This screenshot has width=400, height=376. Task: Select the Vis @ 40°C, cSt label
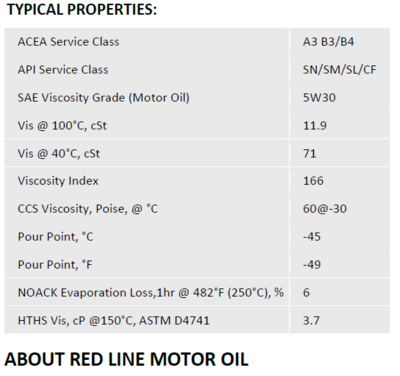tap(59, 154)
